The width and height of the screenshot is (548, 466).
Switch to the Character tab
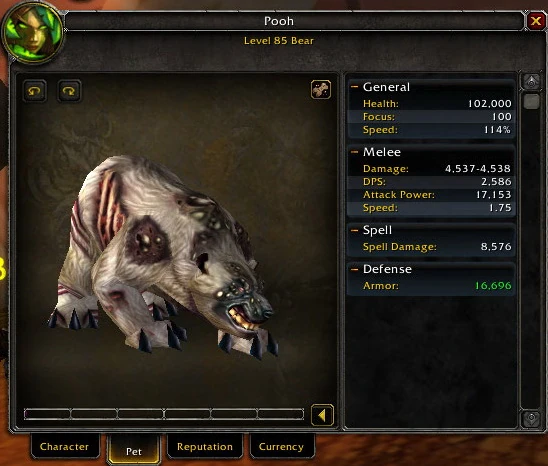click(65, 446)
